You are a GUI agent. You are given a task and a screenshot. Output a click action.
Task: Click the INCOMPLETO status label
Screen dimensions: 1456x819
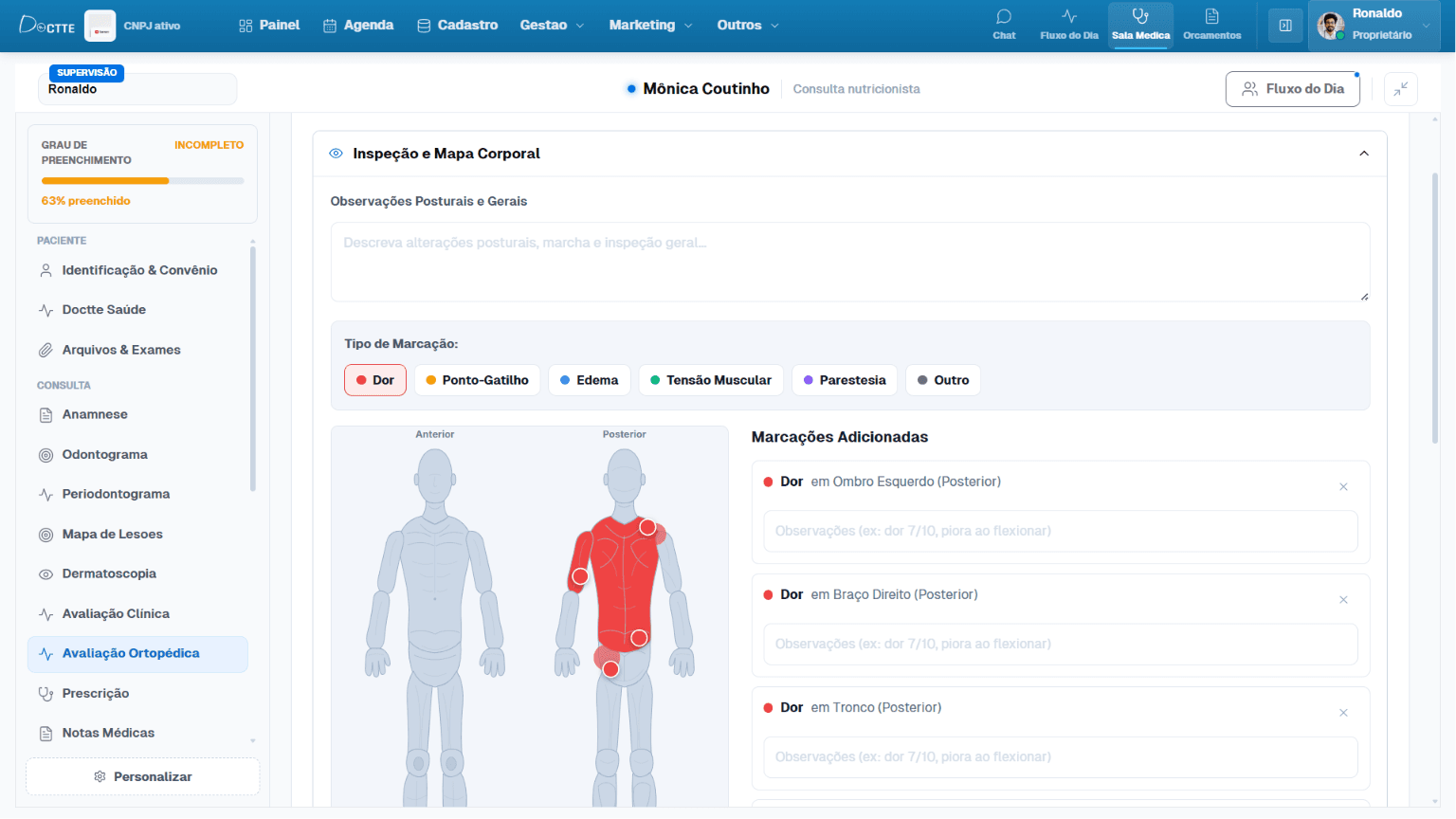209,145
